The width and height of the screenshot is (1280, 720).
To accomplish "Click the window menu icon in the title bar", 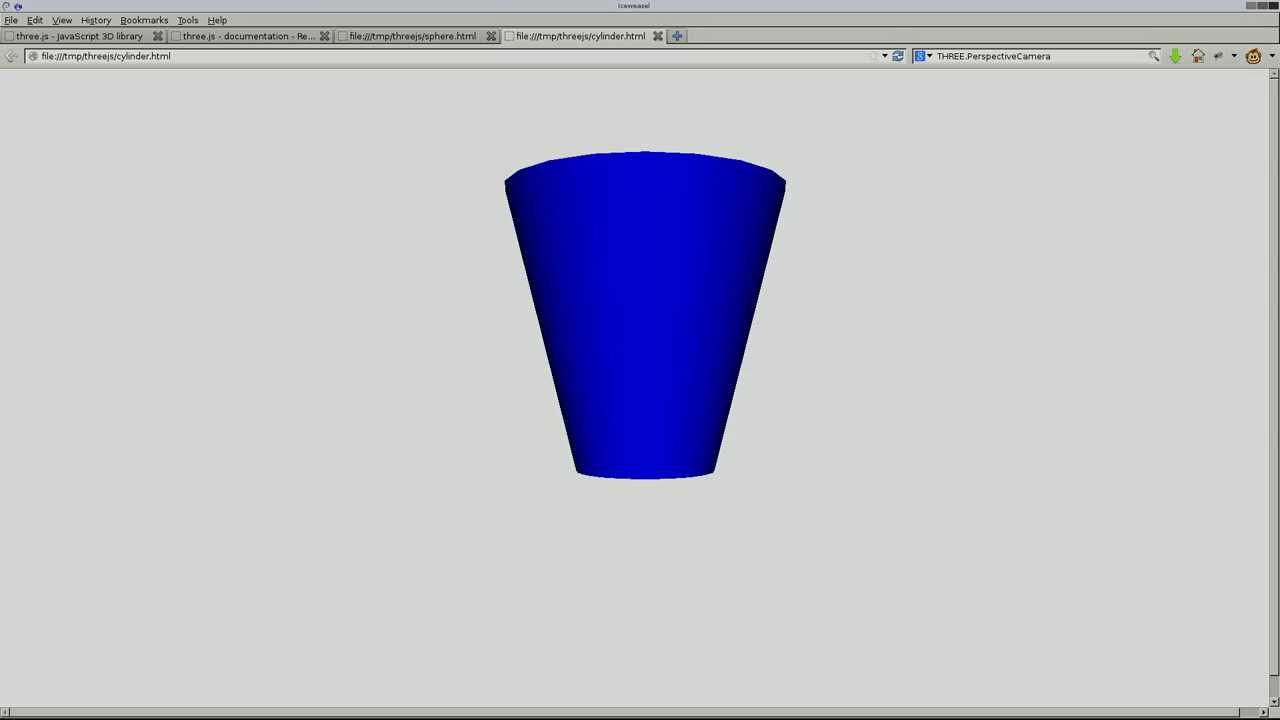I will [x=6, y=6].
